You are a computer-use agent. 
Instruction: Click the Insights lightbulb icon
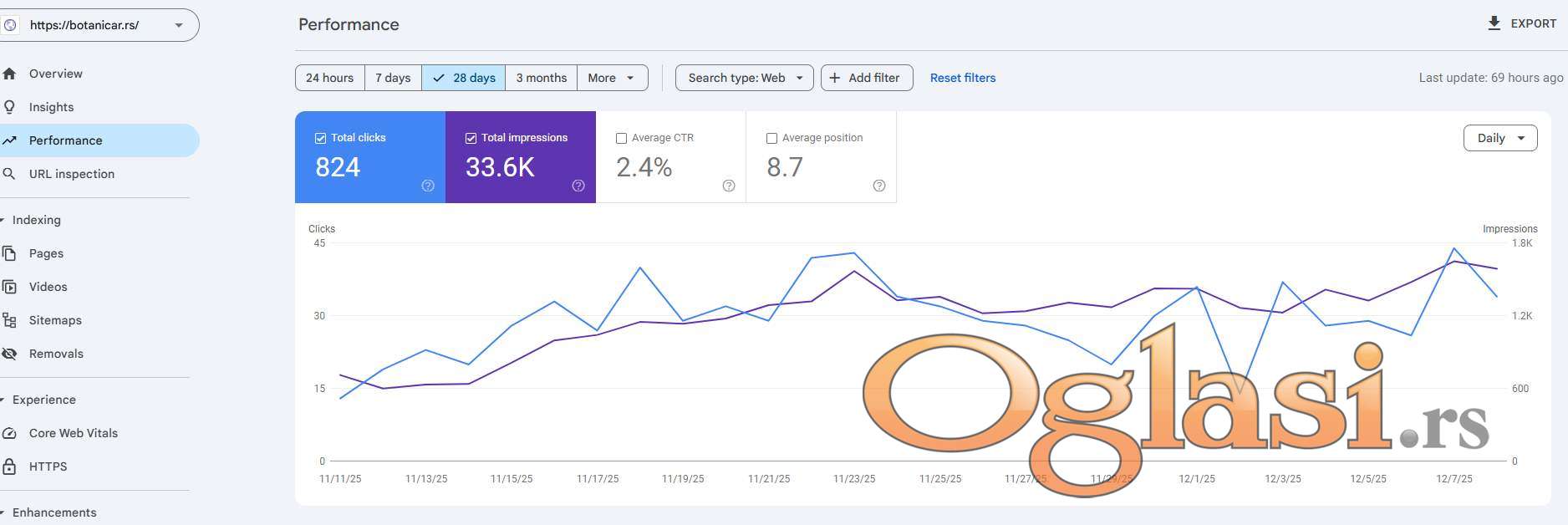click(10, 107)
